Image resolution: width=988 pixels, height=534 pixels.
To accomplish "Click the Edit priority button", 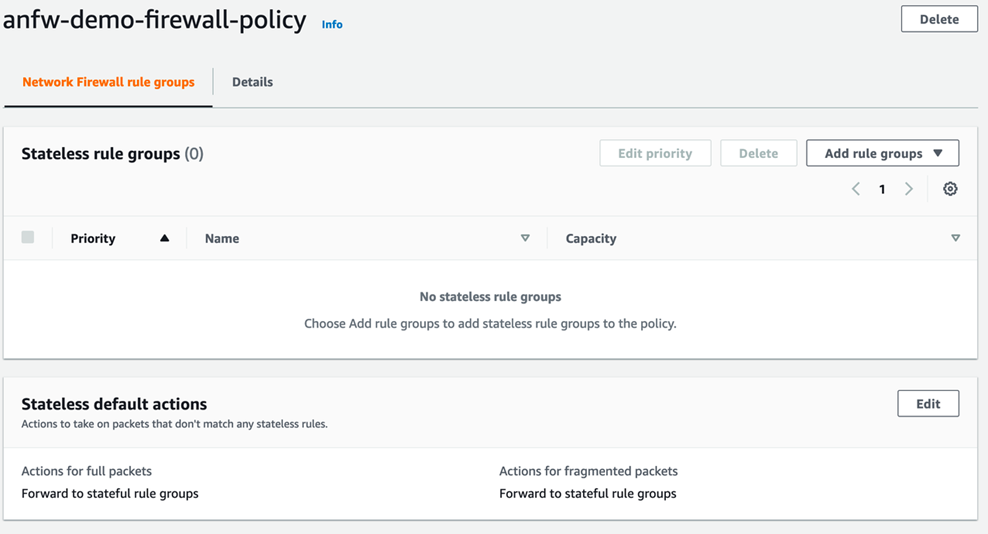I will pyautogui.click(x=655, y=153).
